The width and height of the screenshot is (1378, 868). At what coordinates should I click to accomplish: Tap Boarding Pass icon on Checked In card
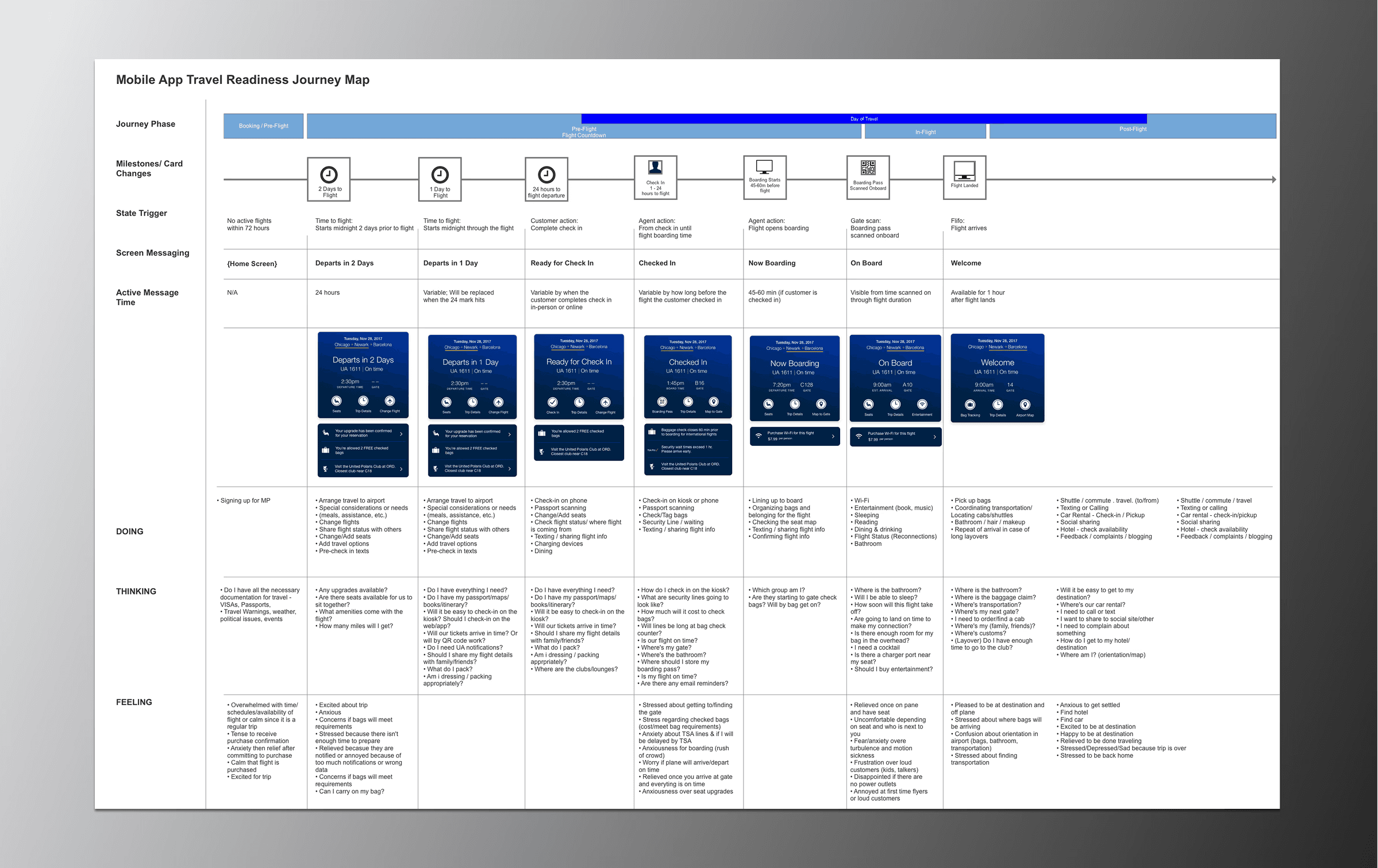(x=662, y=402)
